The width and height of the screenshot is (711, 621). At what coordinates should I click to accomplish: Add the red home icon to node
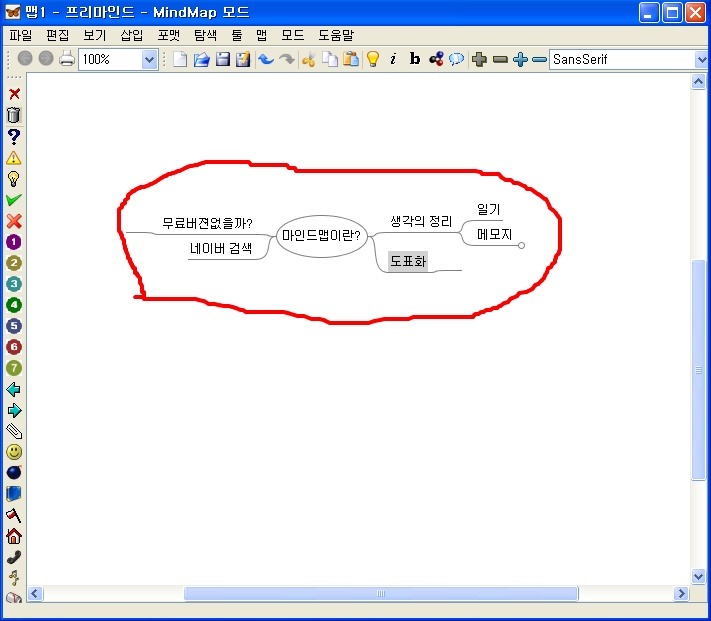[14, 536]
